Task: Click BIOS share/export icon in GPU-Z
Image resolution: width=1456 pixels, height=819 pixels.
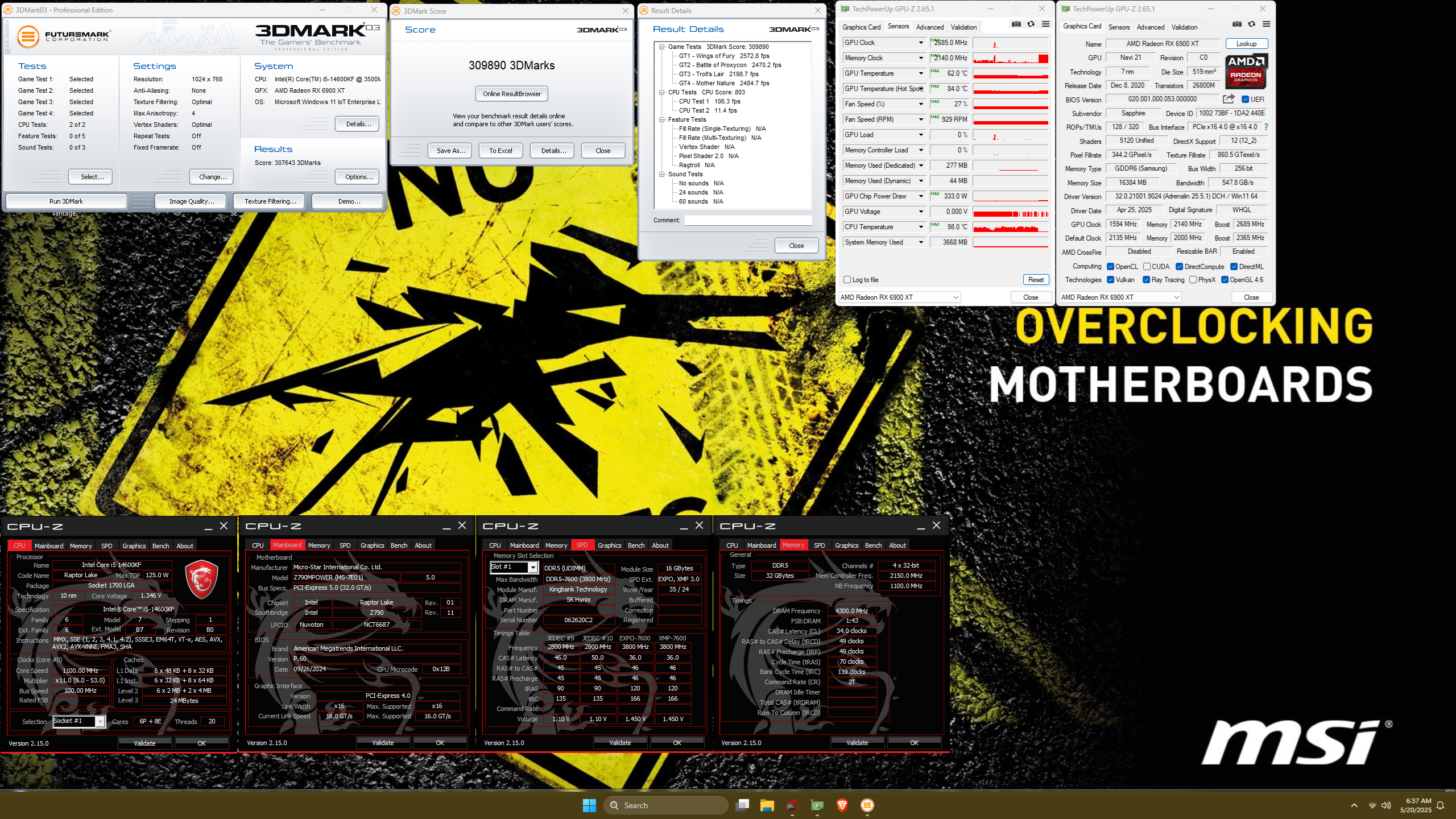Action: pos(1228,99)
